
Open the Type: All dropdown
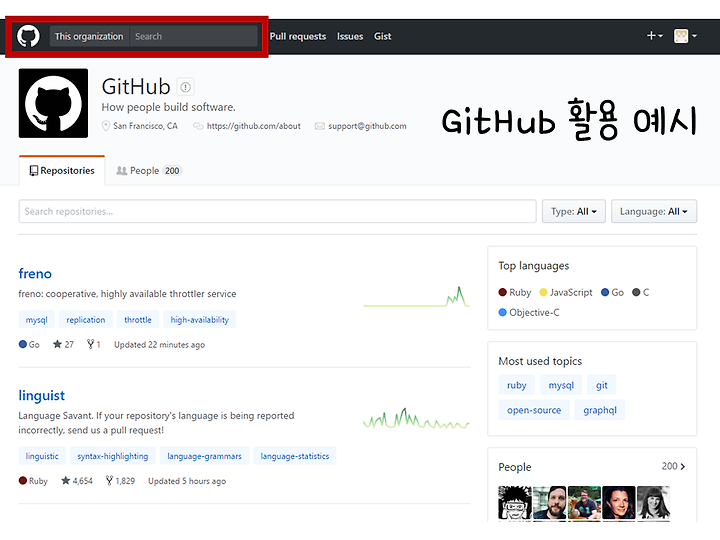[574, 211]
